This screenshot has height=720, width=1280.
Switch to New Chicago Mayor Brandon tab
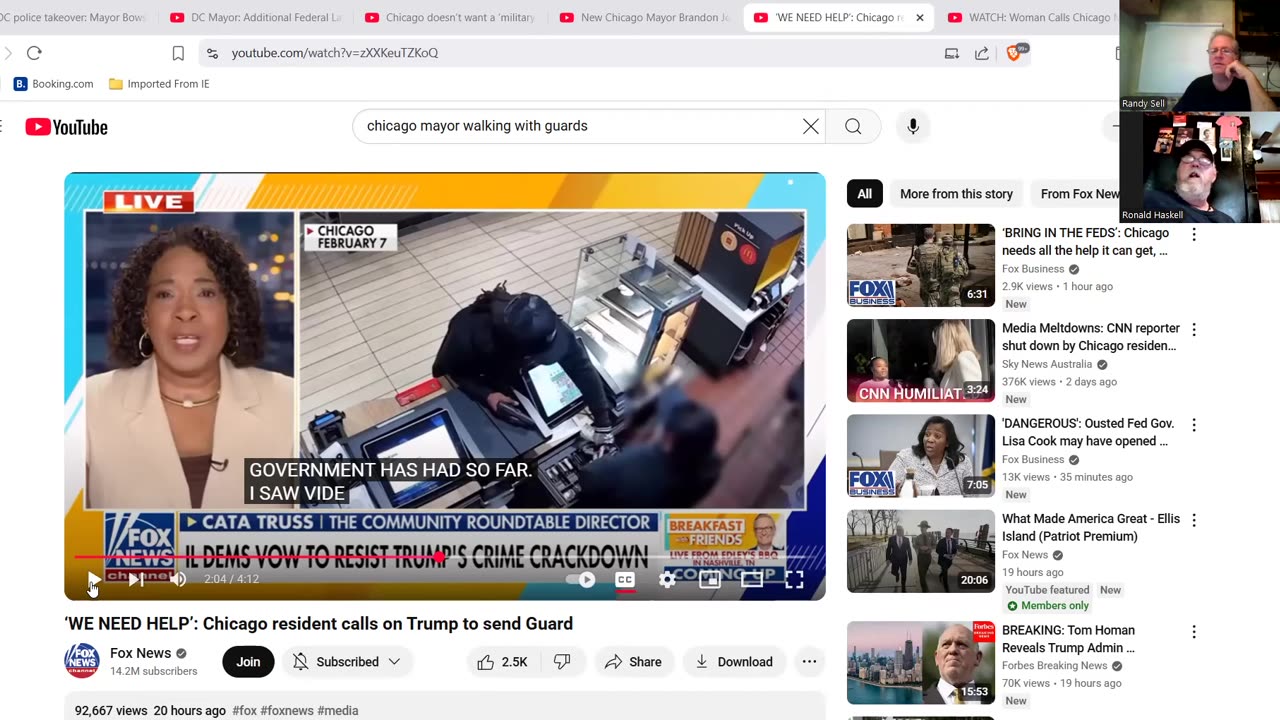click(646, 18)
